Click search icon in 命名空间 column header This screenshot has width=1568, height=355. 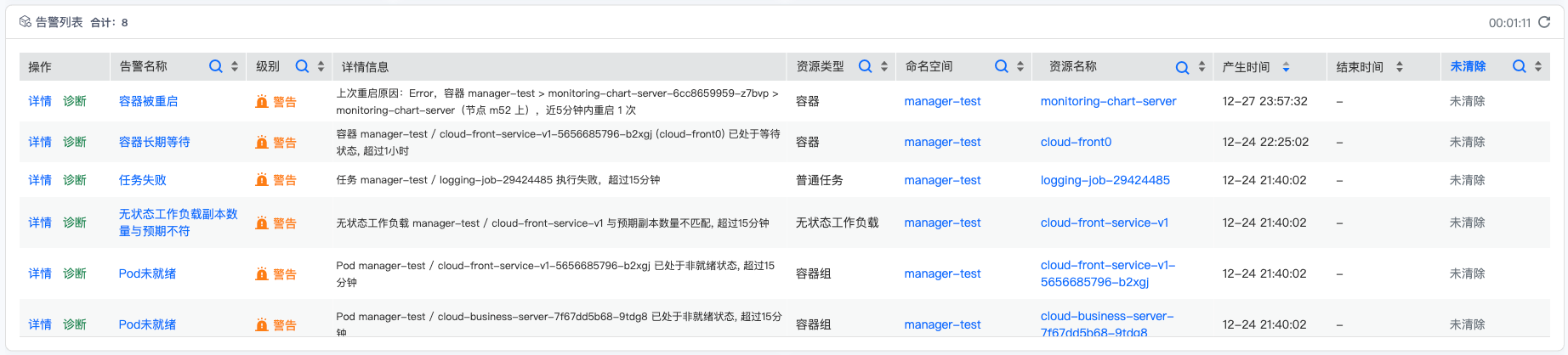pyautogui.click(x=1002, y=66)
